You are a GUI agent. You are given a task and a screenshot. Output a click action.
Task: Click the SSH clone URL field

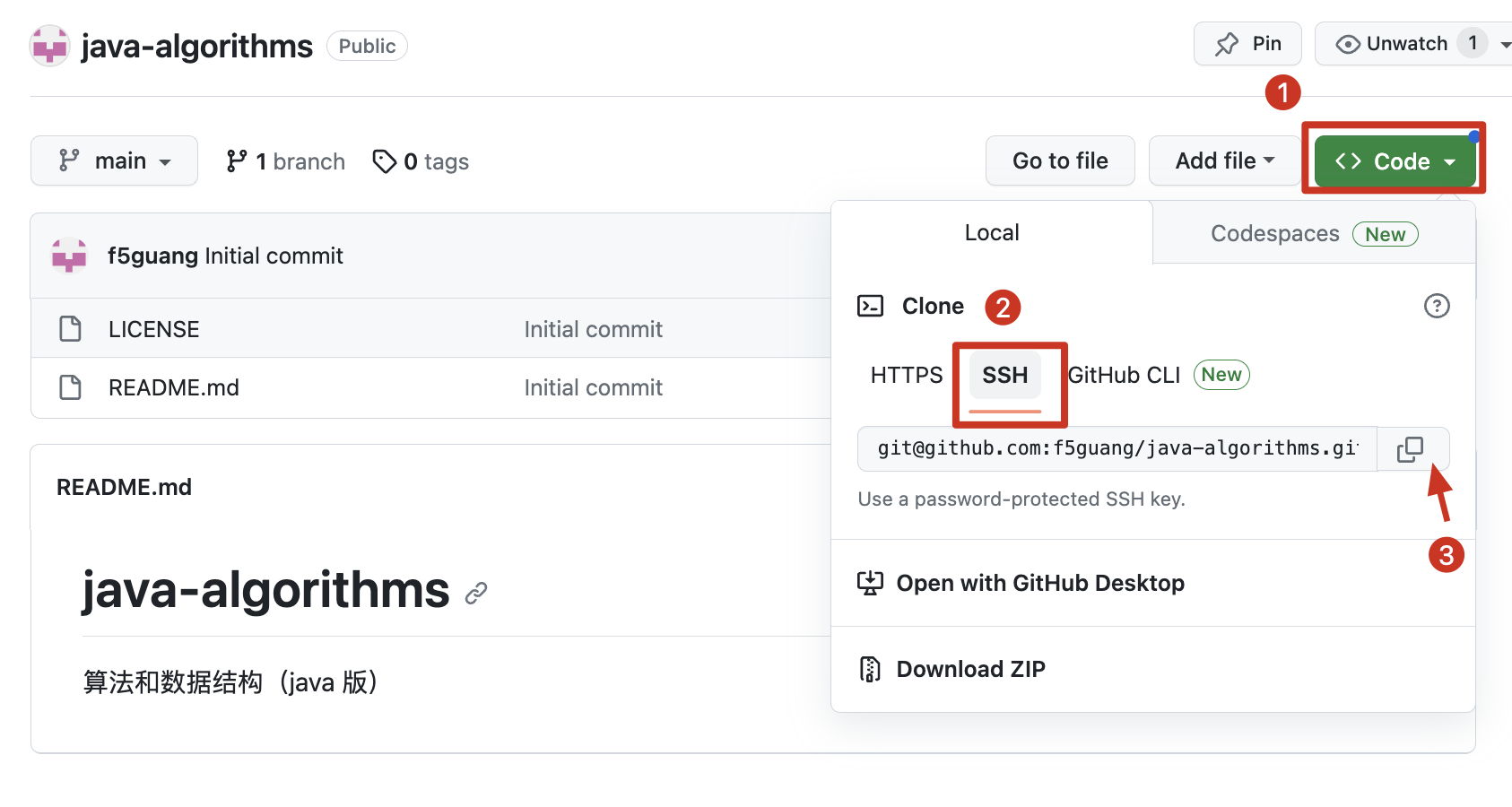pos(1117,448)
